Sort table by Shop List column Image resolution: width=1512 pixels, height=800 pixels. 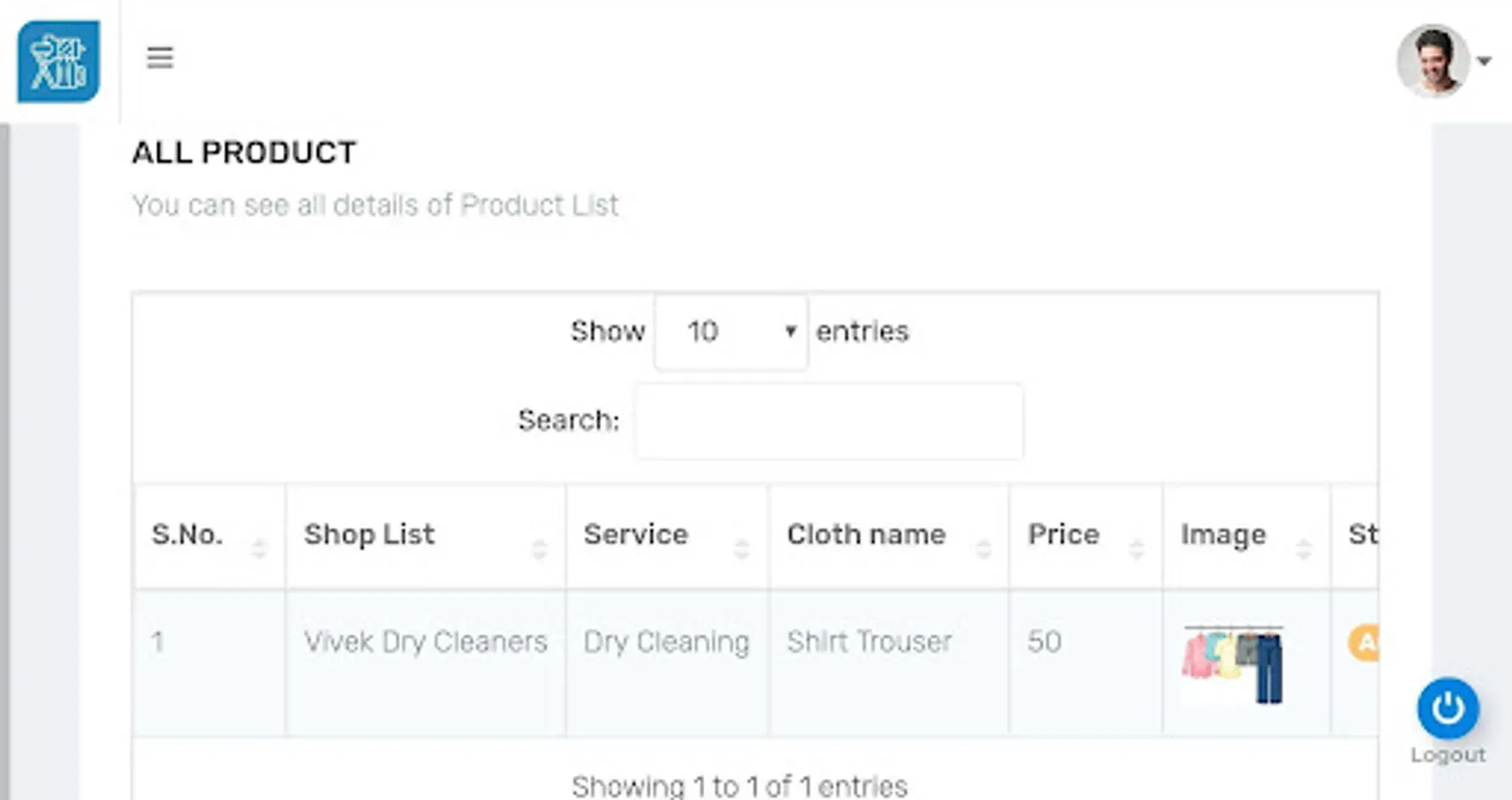click(425, 535)
